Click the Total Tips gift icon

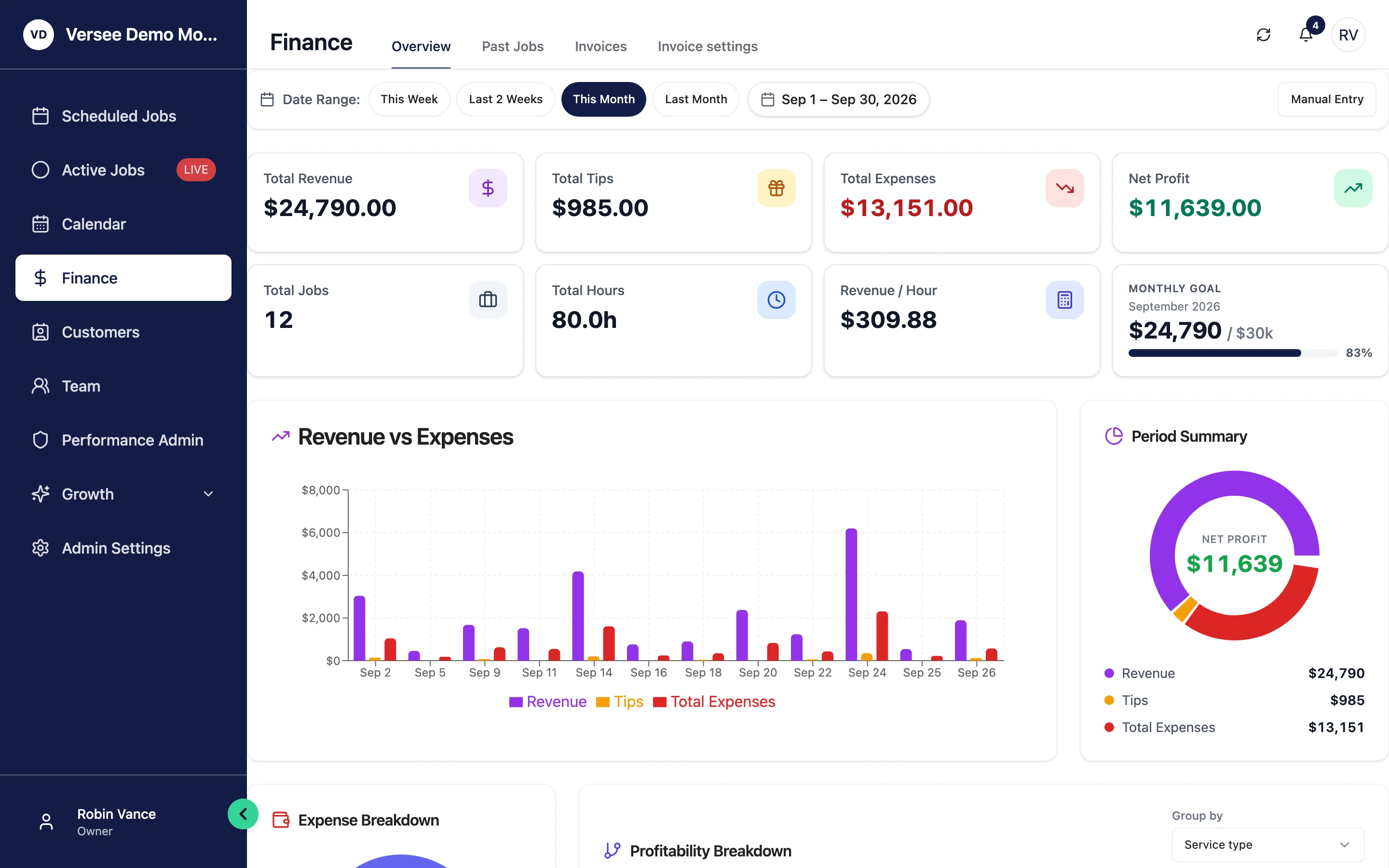(776, 188)
